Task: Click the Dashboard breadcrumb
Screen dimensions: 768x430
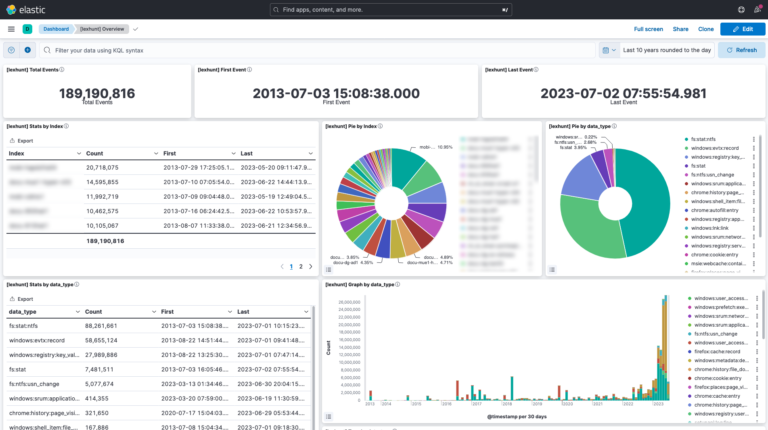Action: click(54, 30)
